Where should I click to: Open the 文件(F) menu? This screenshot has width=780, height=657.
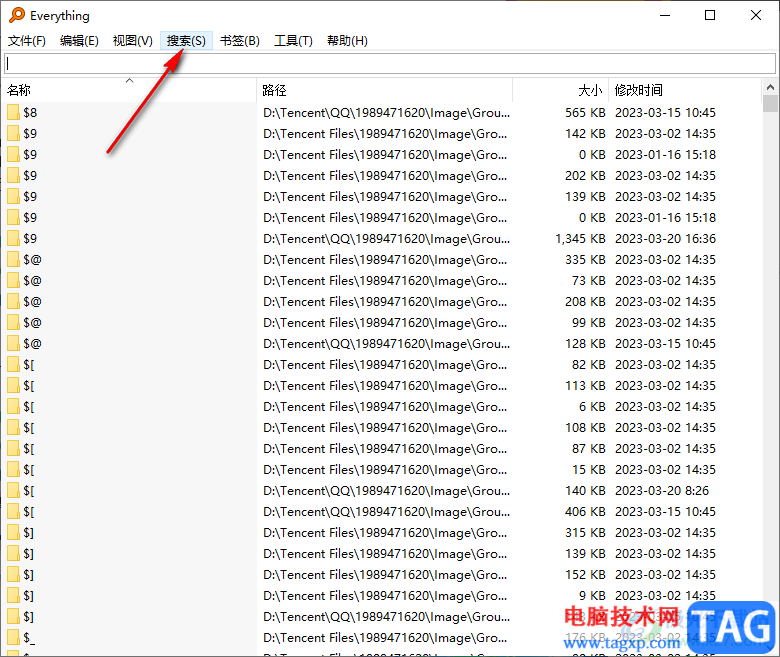(x=27, y=41)
